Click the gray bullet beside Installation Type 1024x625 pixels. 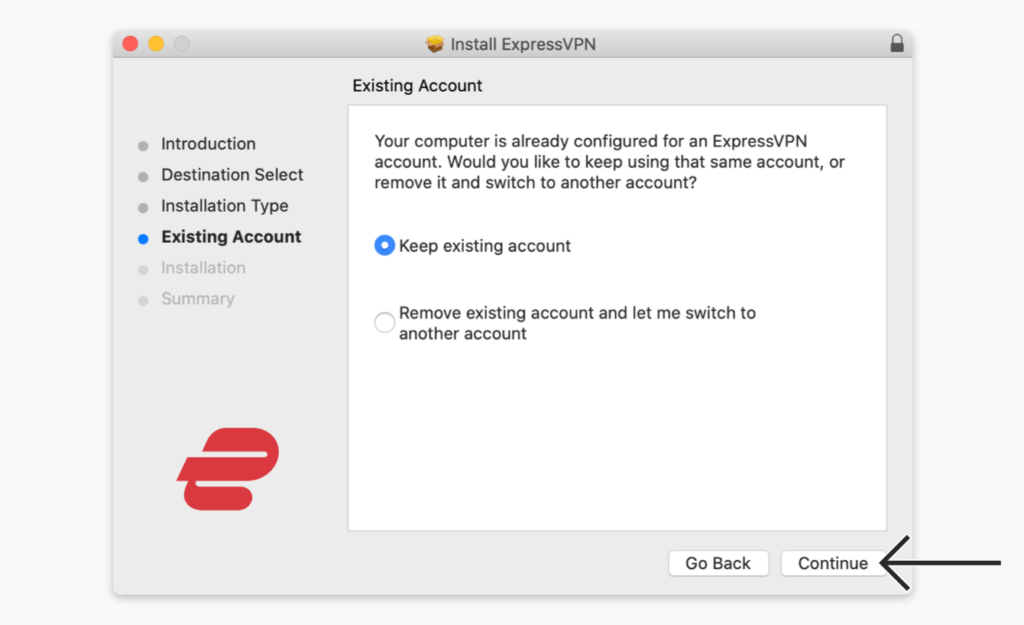[143, 206]
